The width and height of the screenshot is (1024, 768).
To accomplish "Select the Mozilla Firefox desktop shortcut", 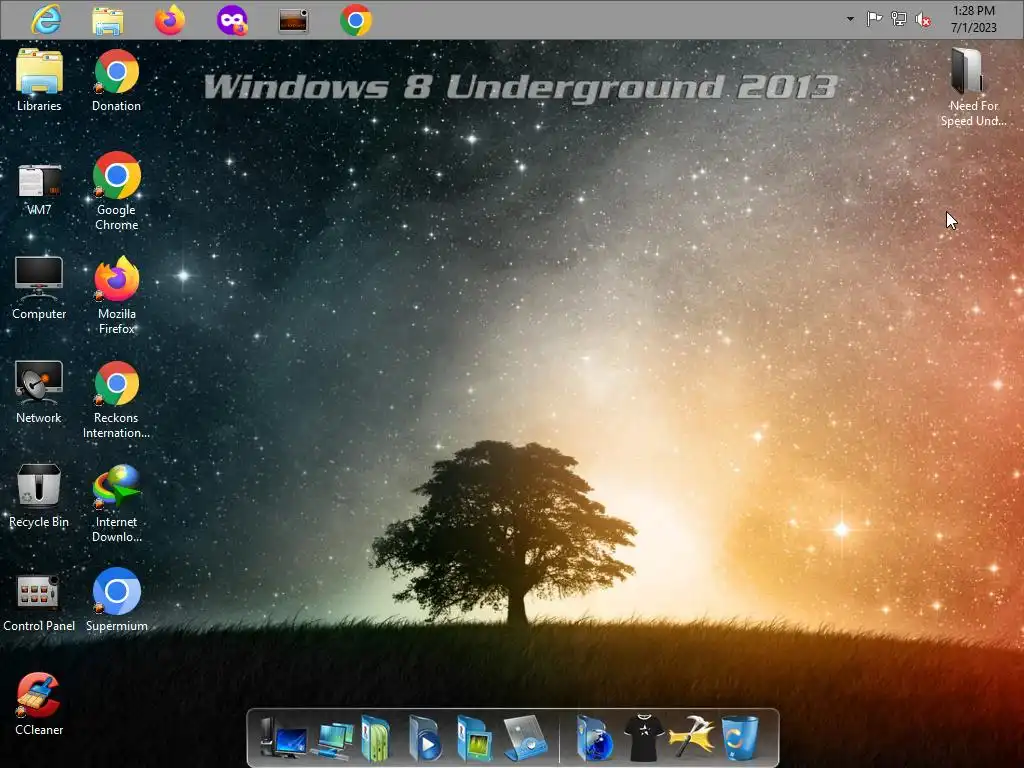I will [x=116, y=295].
